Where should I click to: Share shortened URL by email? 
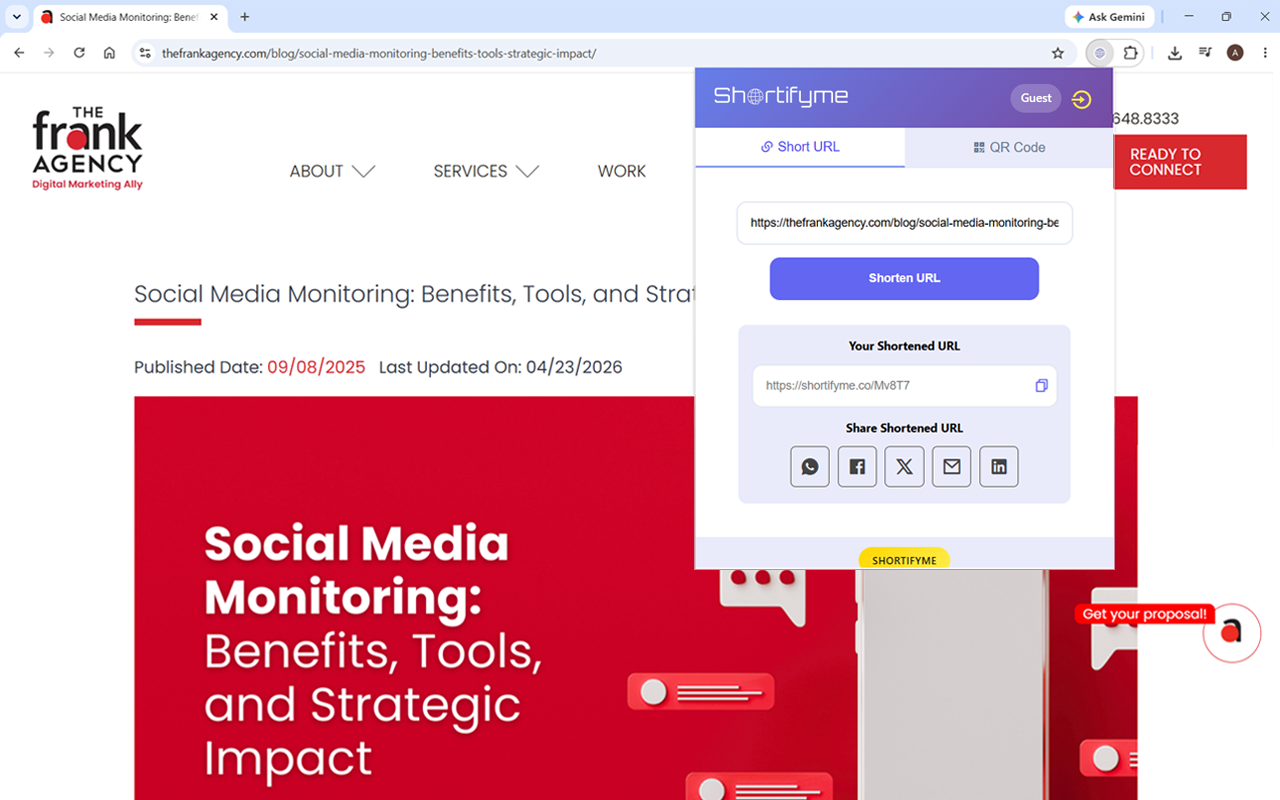[951, 467]
